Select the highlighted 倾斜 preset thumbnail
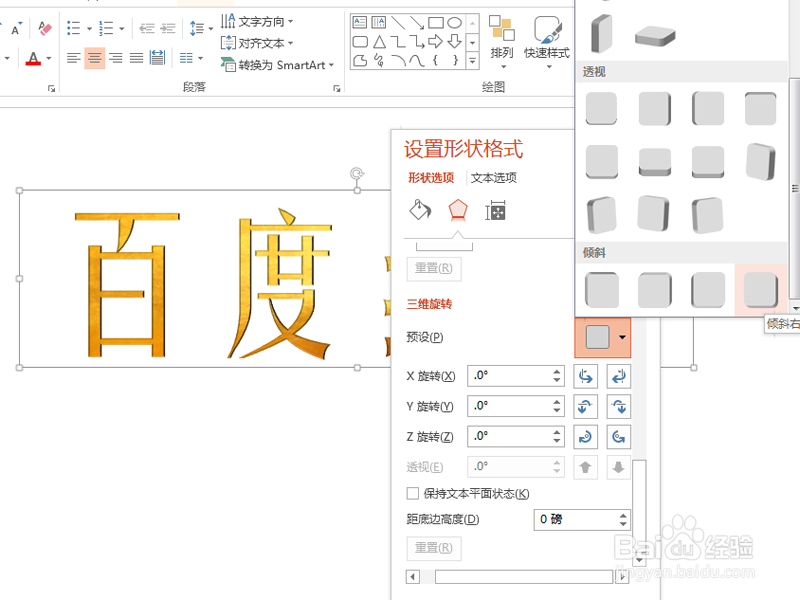800x600 pixels. (760, 289)
